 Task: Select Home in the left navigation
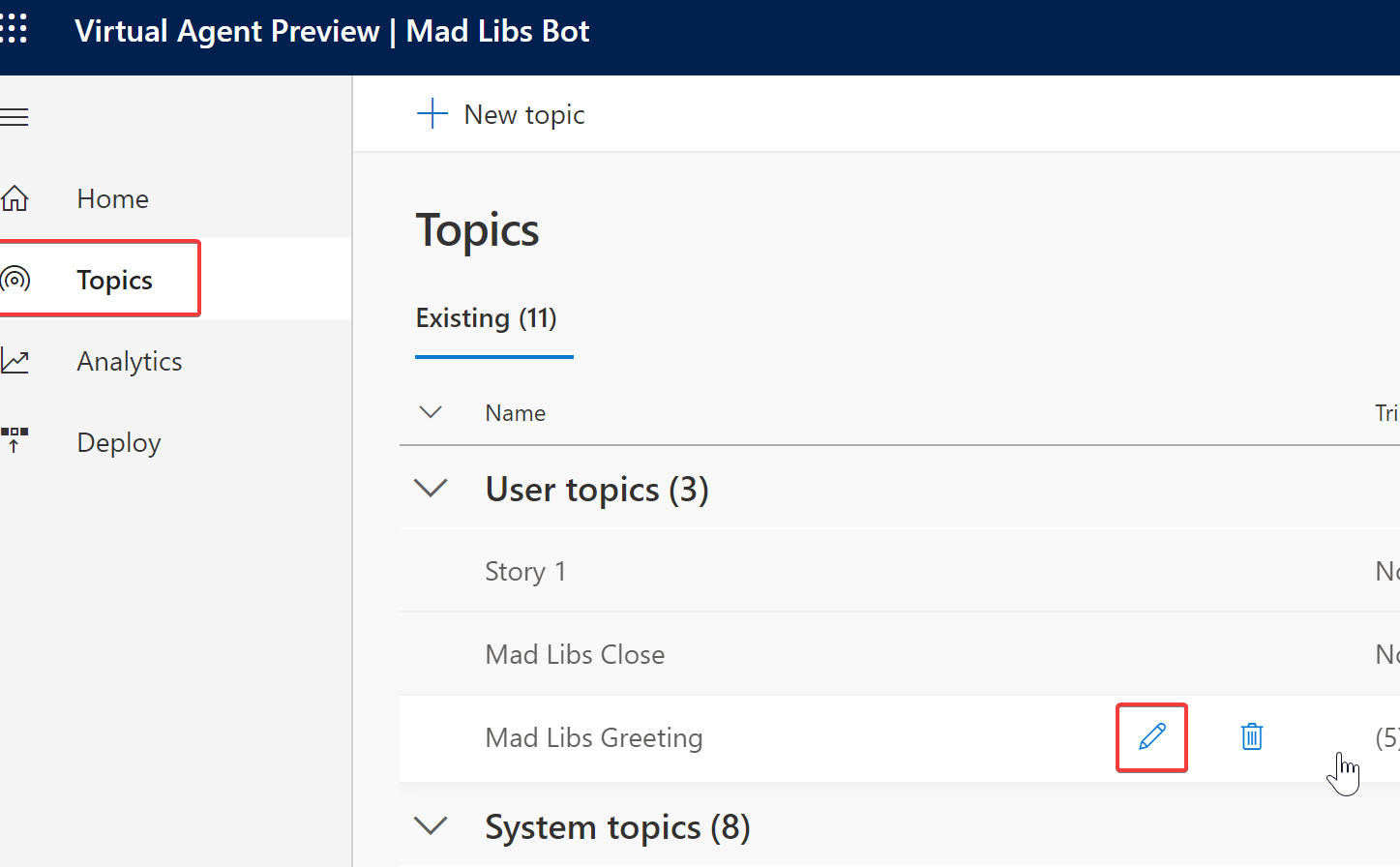pyautogui.click(x=113, y=198)
